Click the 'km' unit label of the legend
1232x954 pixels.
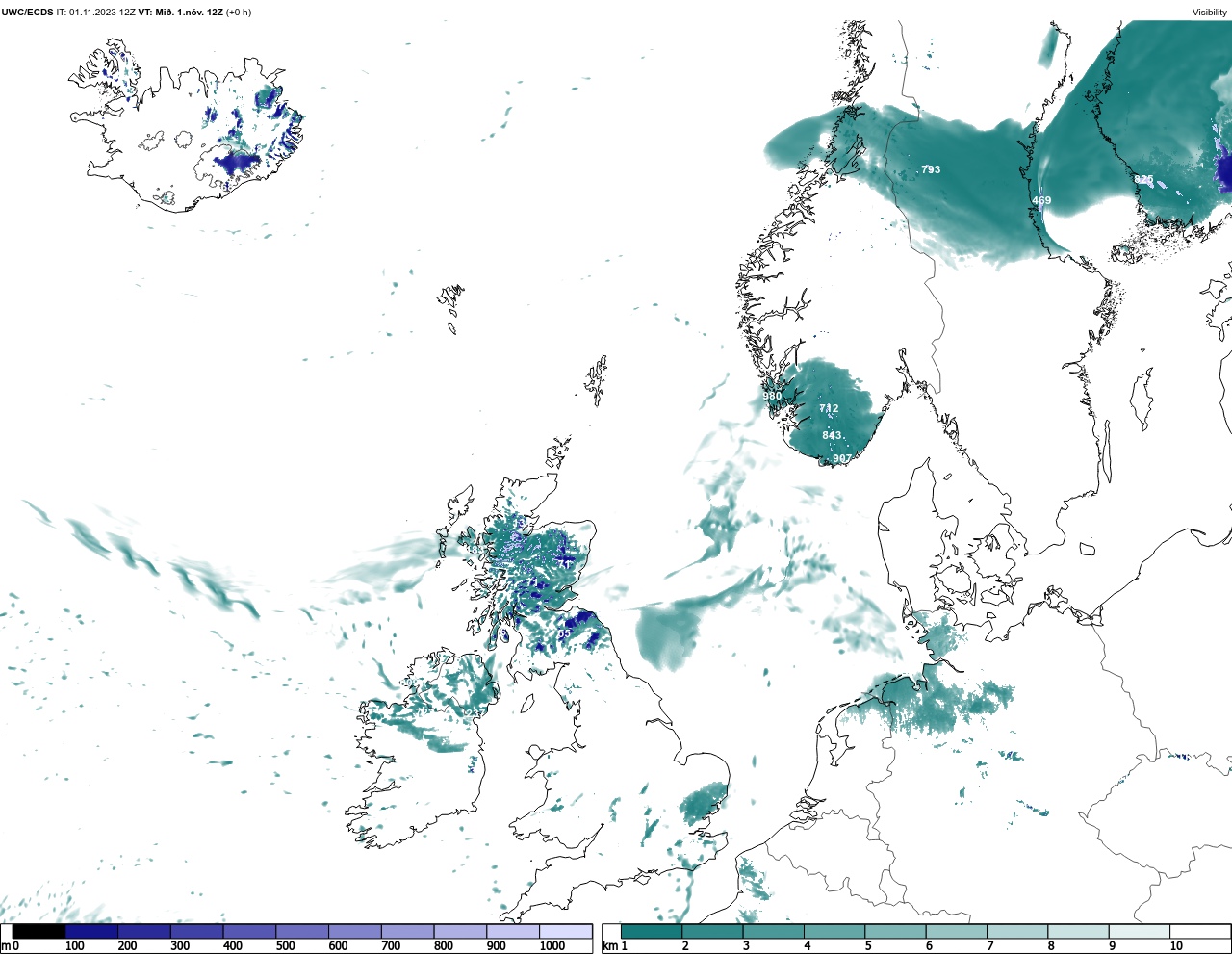click(x=609, y=946)
